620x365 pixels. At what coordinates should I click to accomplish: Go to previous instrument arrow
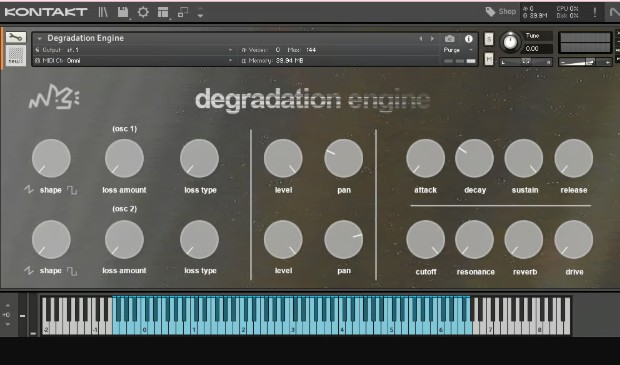tap(420, 39)
